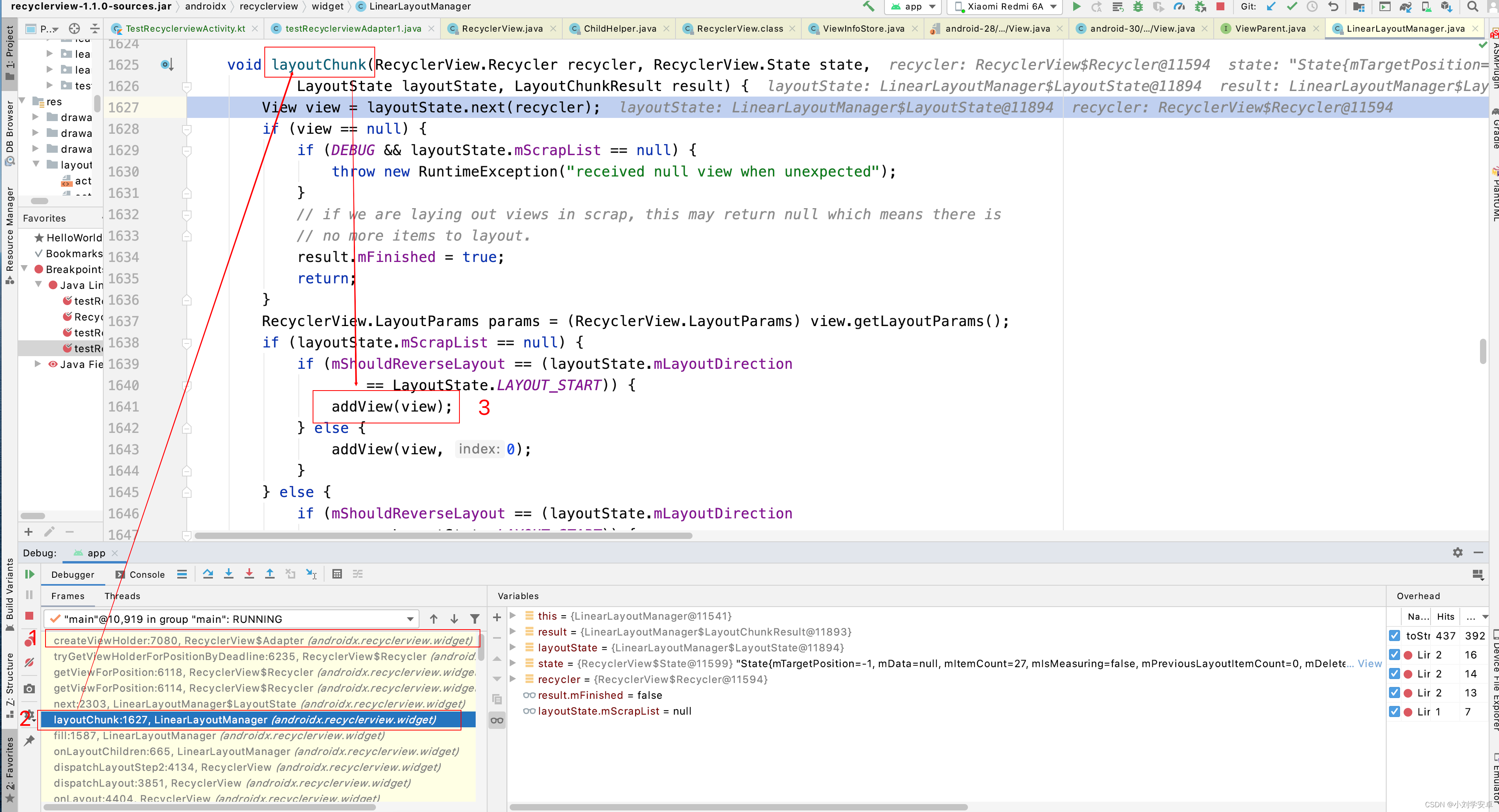This screenshot has height=812, width=1499.
Task: Open the Console tab in Debug window
Action: (x=147, y=575)
